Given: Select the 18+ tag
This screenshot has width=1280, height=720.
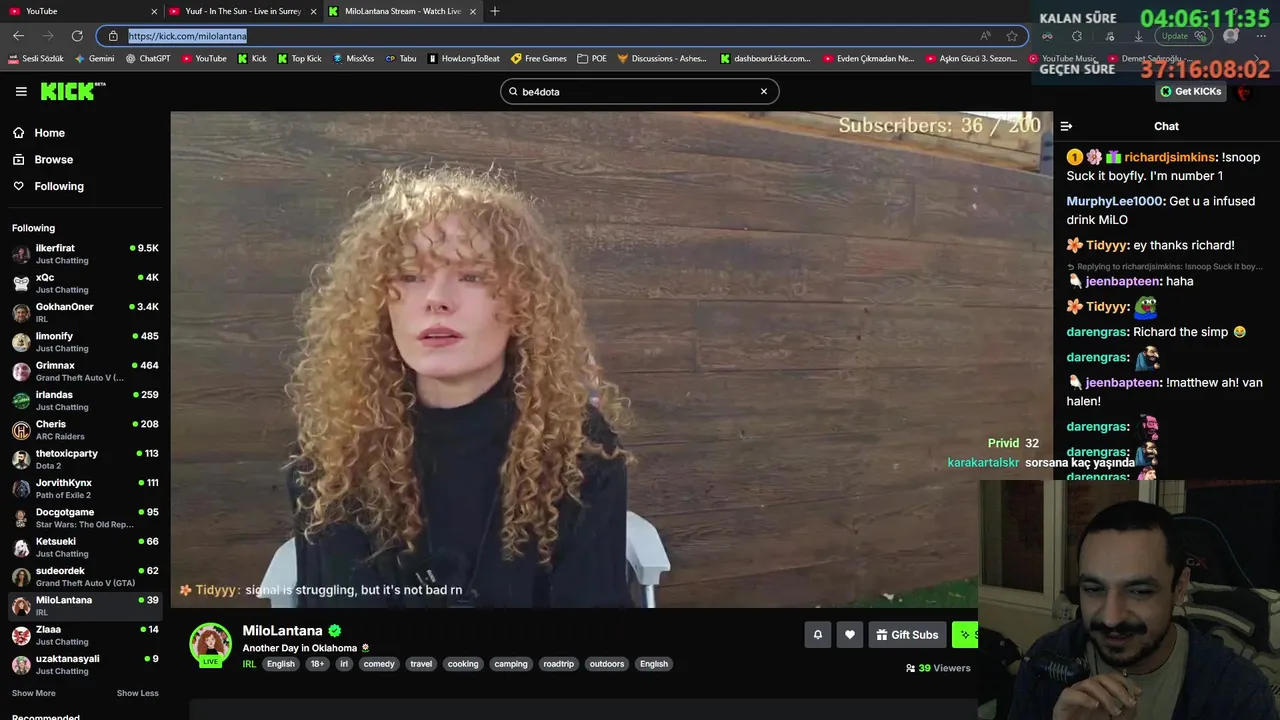Looking at the screenshot, I should click(317, 664).
